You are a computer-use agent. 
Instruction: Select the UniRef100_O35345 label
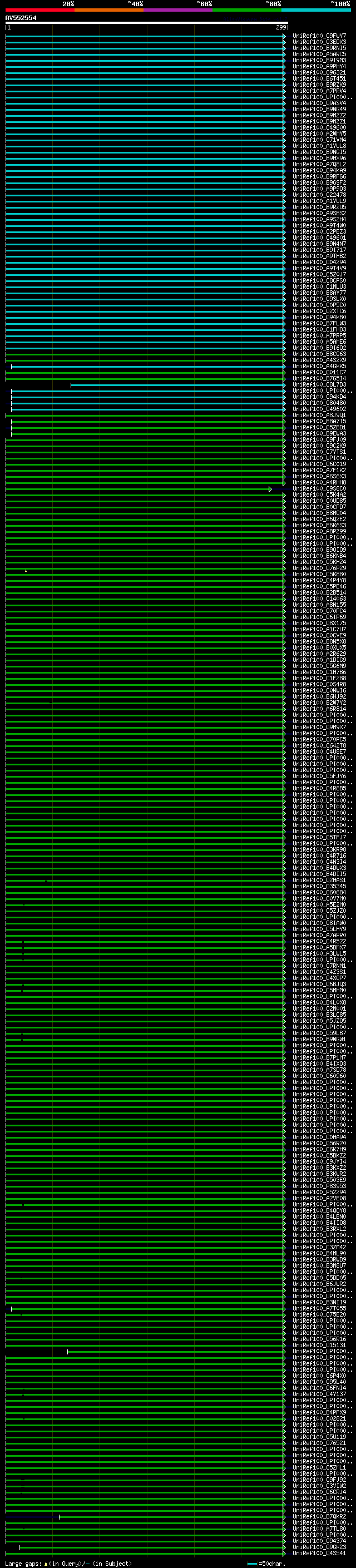[x=319, y=886]
